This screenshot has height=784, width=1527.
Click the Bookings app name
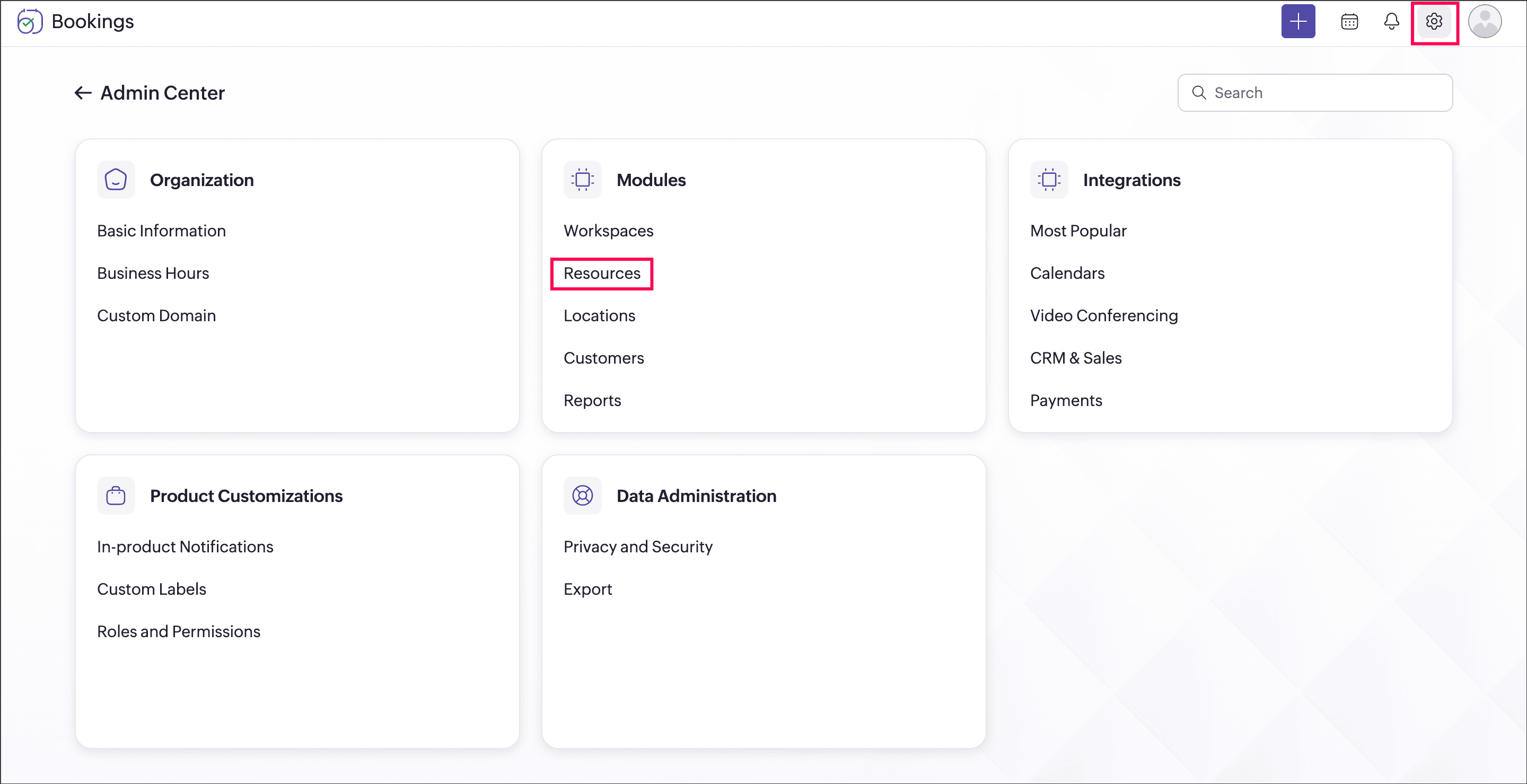[92, 22]
